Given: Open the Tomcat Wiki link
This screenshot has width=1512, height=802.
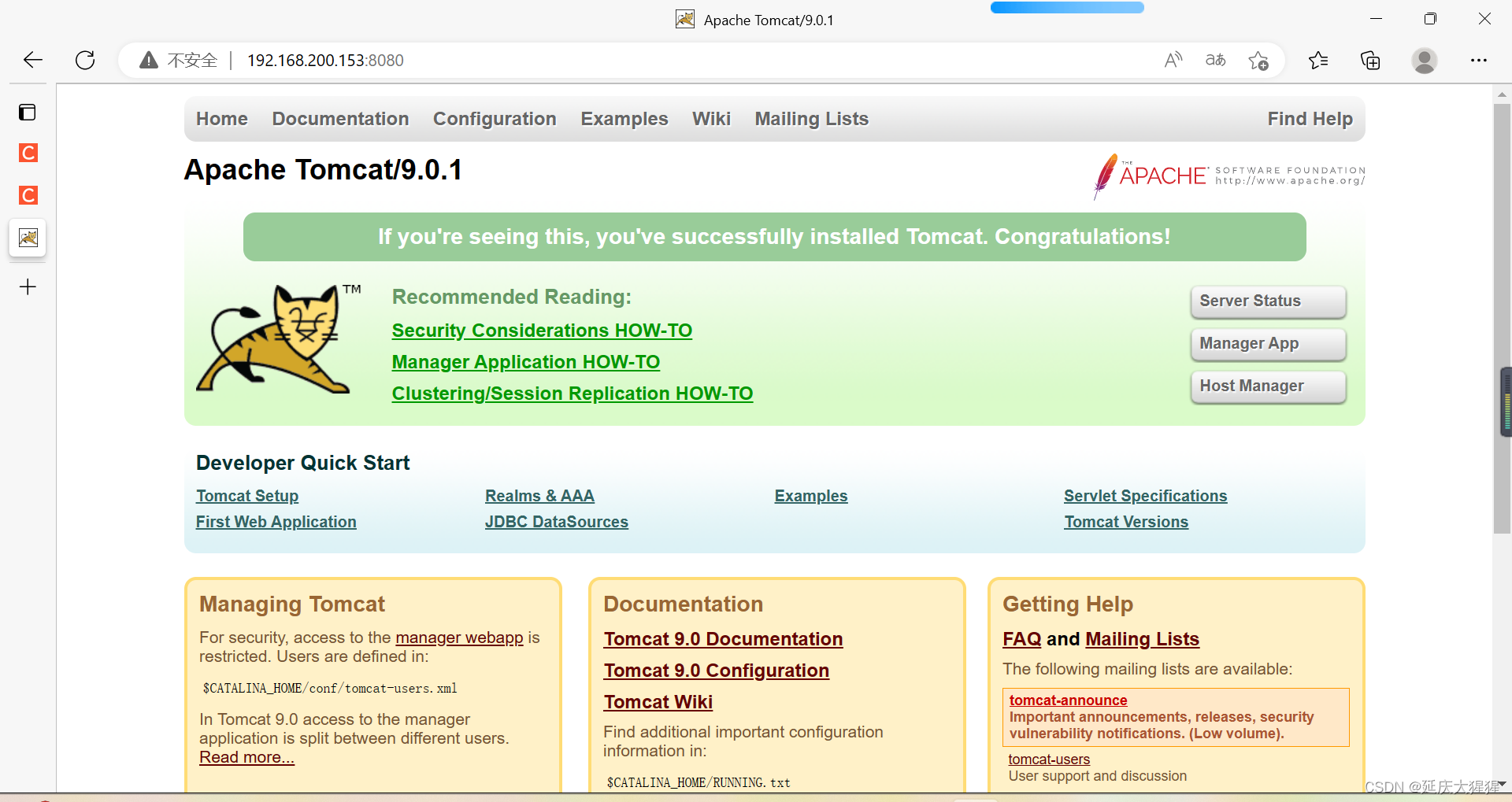Looking at the screenshot, I should click(x=658, y=702).
